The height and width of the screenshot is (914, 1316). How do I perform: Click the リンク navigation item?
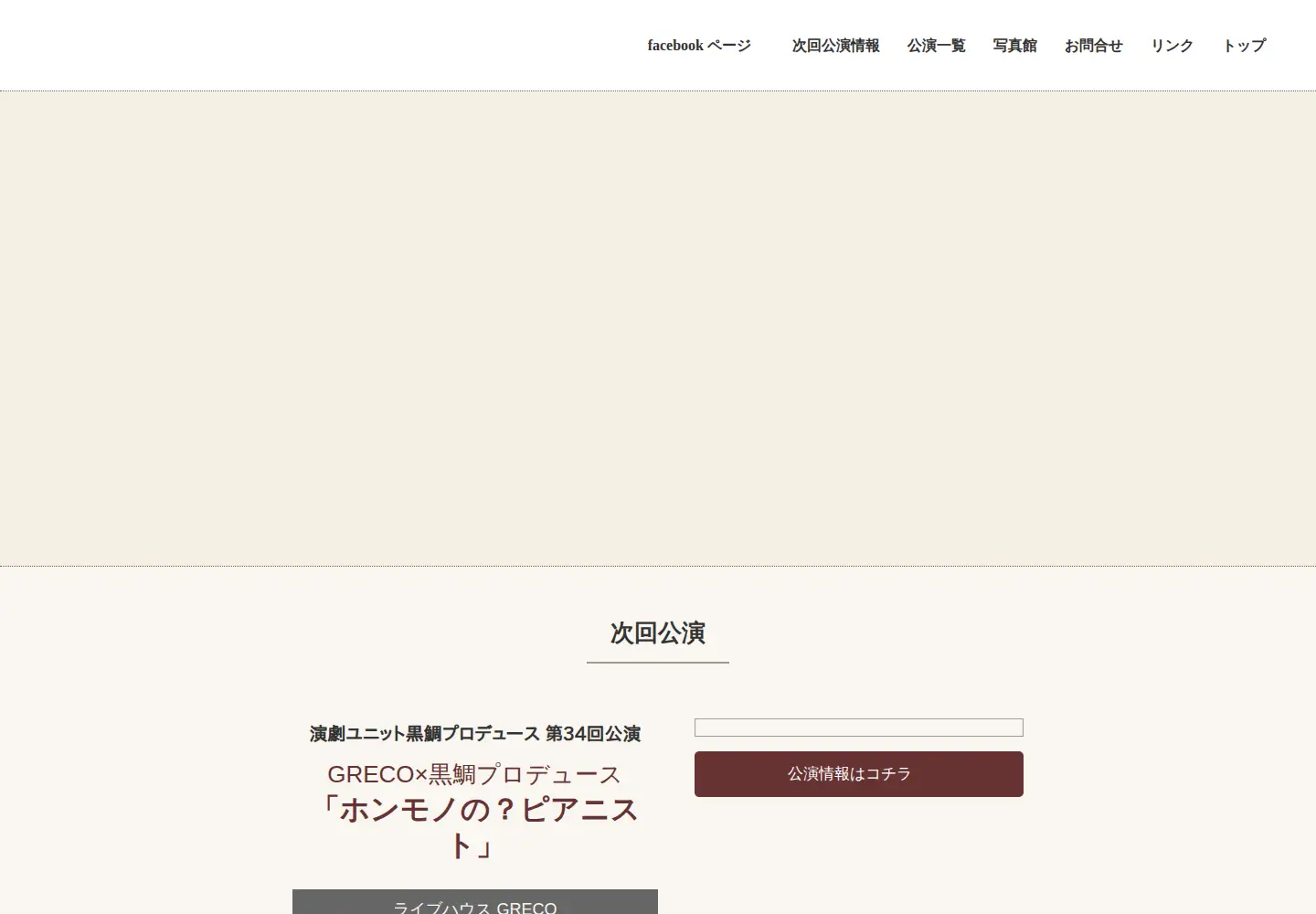click(1172, 46)
